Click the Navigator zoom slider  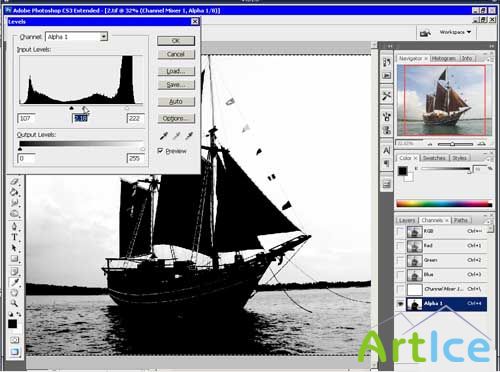click(455, 144)
